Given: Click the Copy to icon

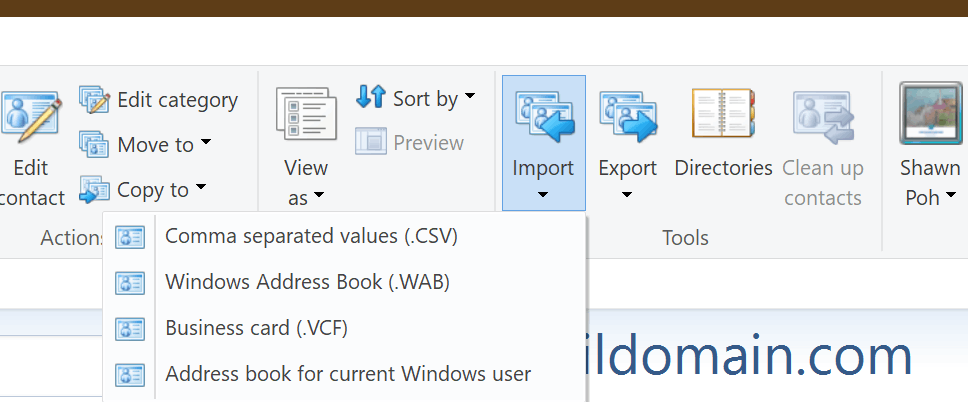Looking at the screenshot, I should [94, 190].
